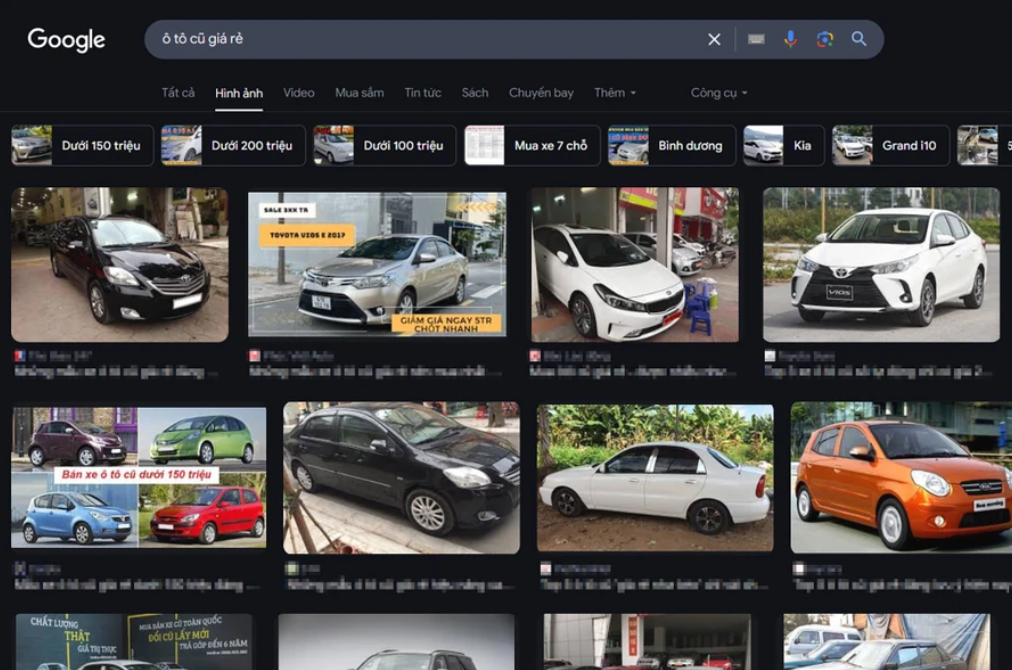
Task: Open the orange Kia hatchback image
Action: [901, 478]
